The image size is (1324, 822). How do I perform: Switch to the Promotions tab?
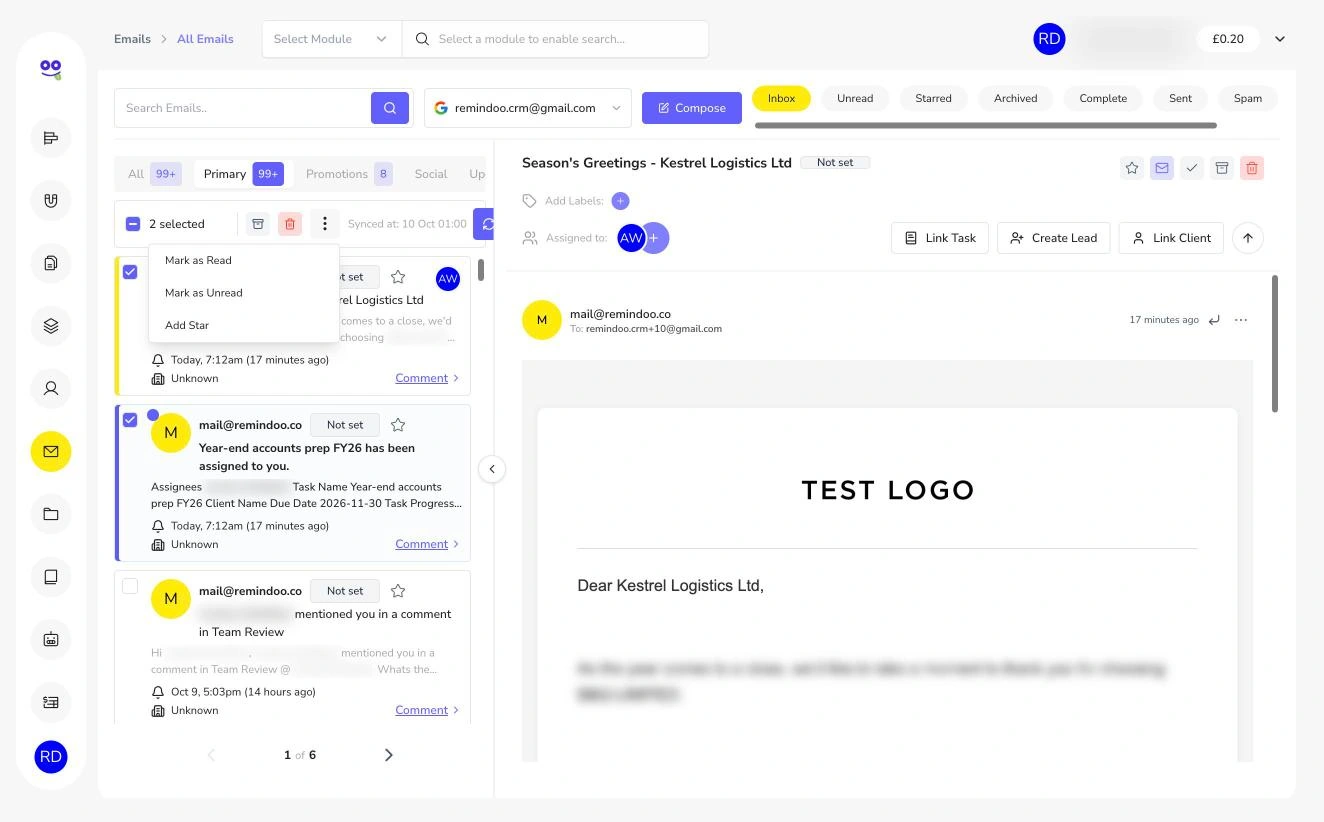(x=348, y=174)
